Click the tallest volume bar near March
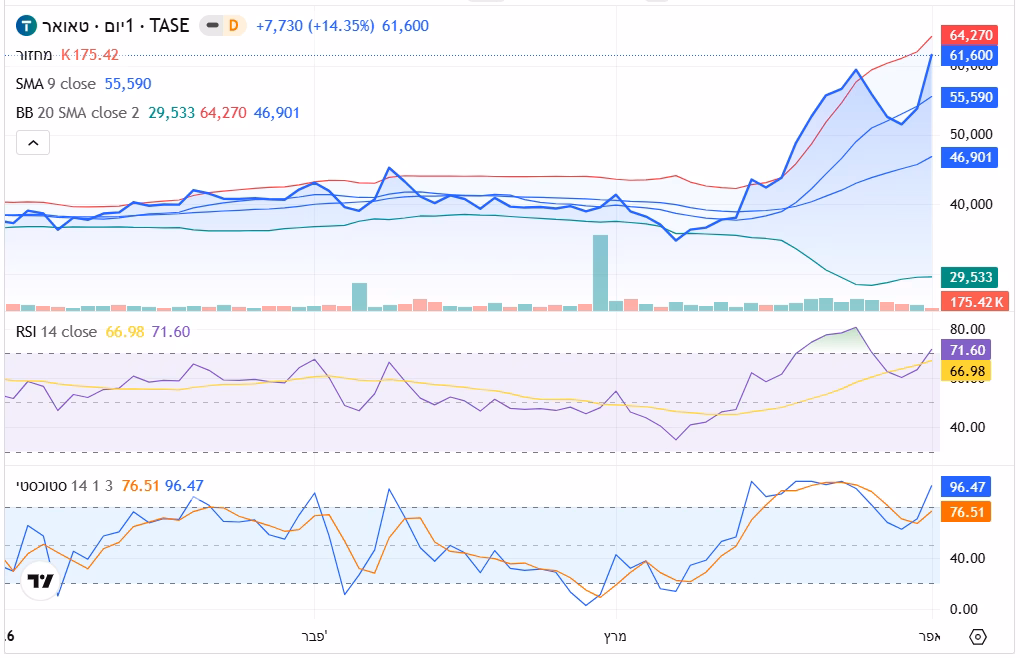The width and height of the screenshot is (1020, 658). point(600,272)
